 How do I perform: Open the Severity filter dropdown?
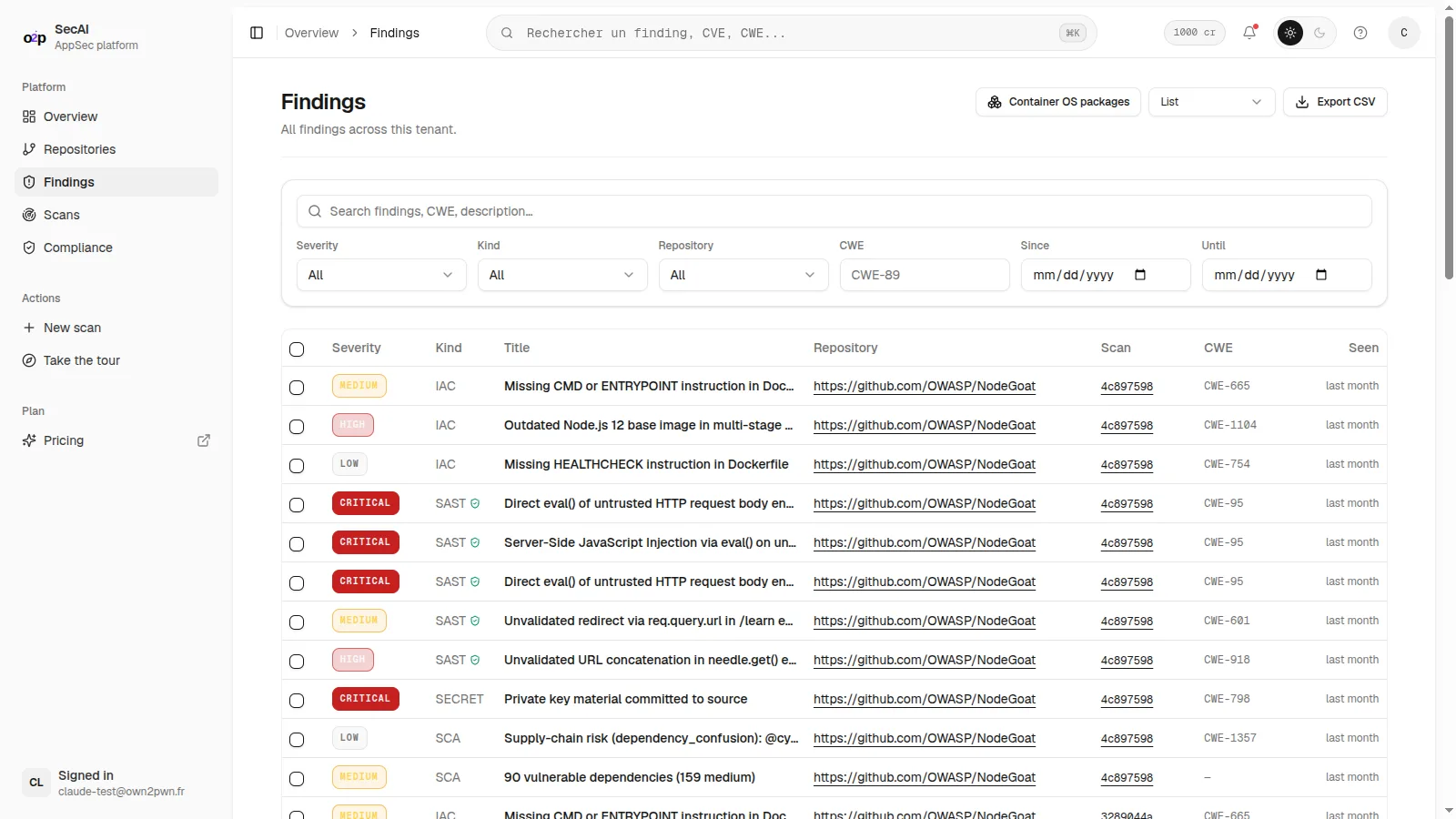[x=381, y=275]
